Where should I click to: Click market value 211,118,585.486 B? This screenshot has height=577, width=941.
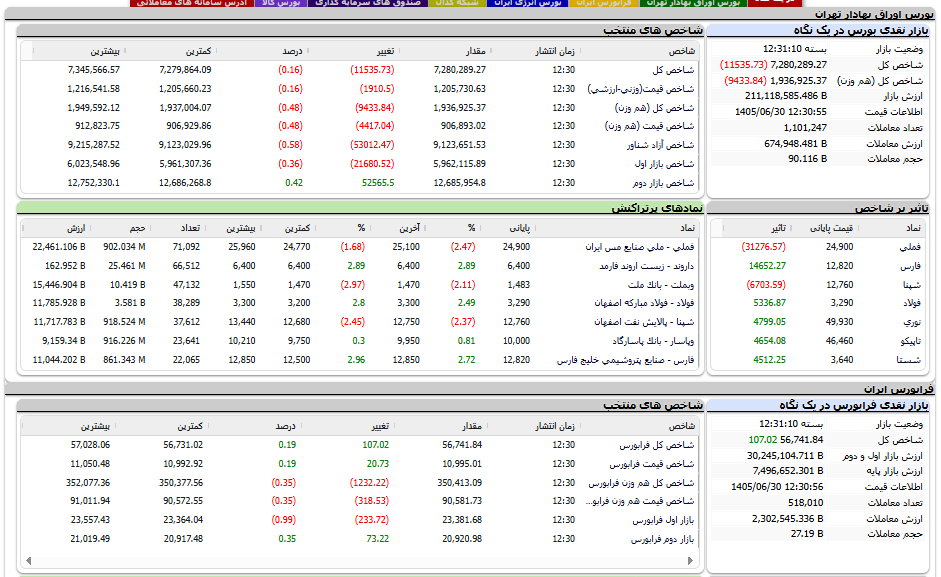click(x=786, y=96)
